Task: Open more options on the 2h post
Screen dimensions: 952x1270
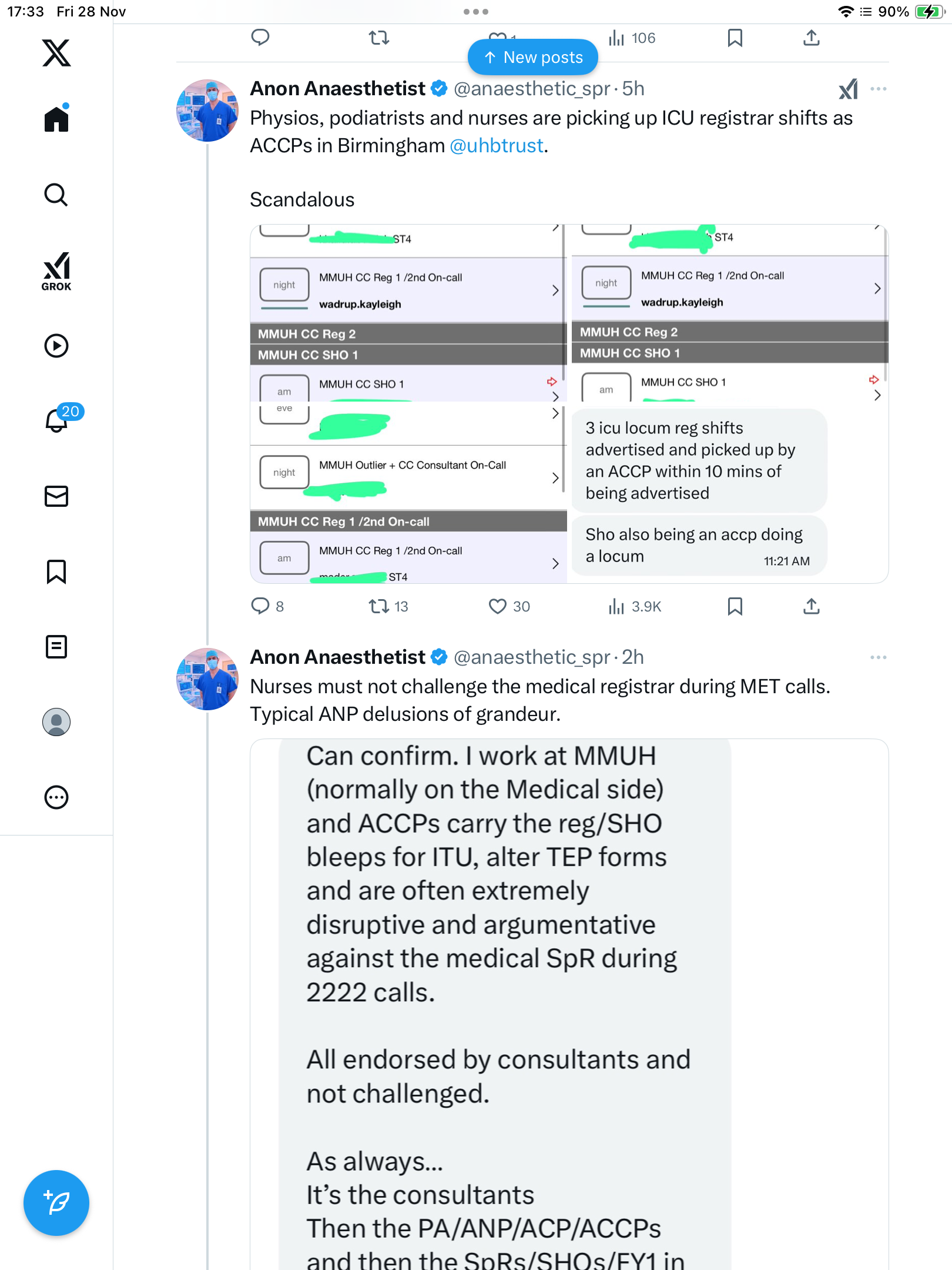Action: [878, 657]
